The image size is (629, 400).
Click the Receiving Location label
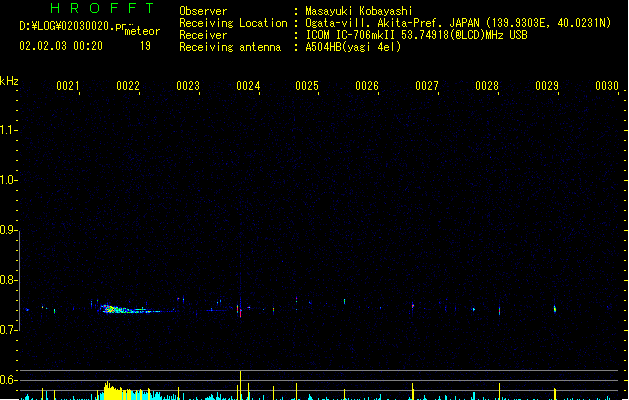[233, 23]
